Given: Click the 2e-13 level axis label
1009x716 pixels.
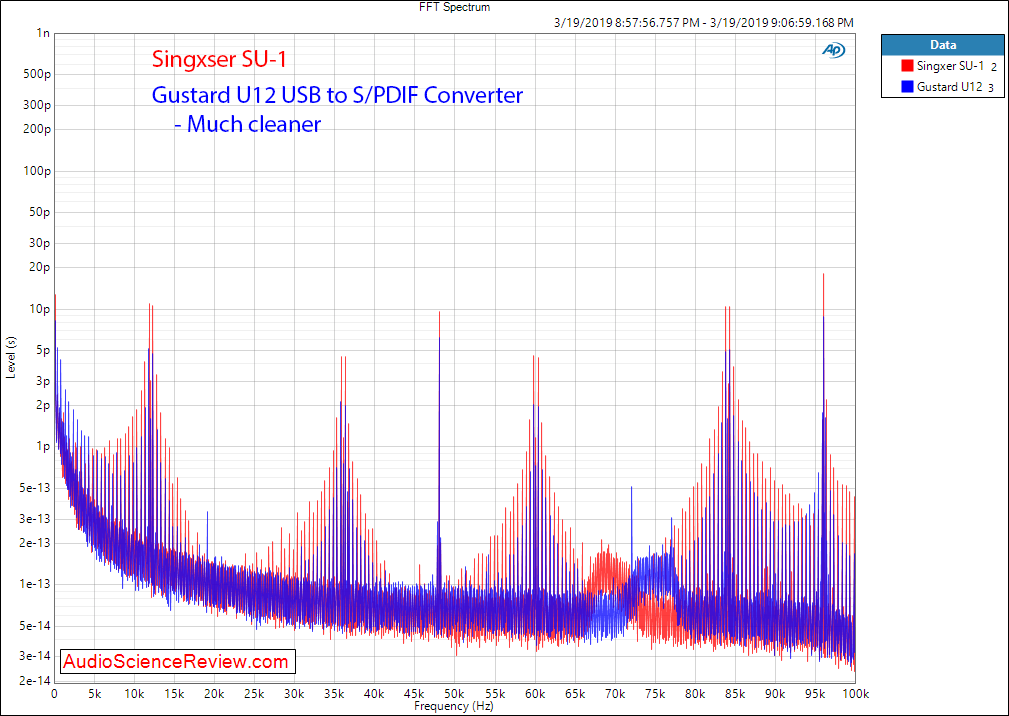Looking at the screenshot, I should pyautogui.click(x=35, y=543).
